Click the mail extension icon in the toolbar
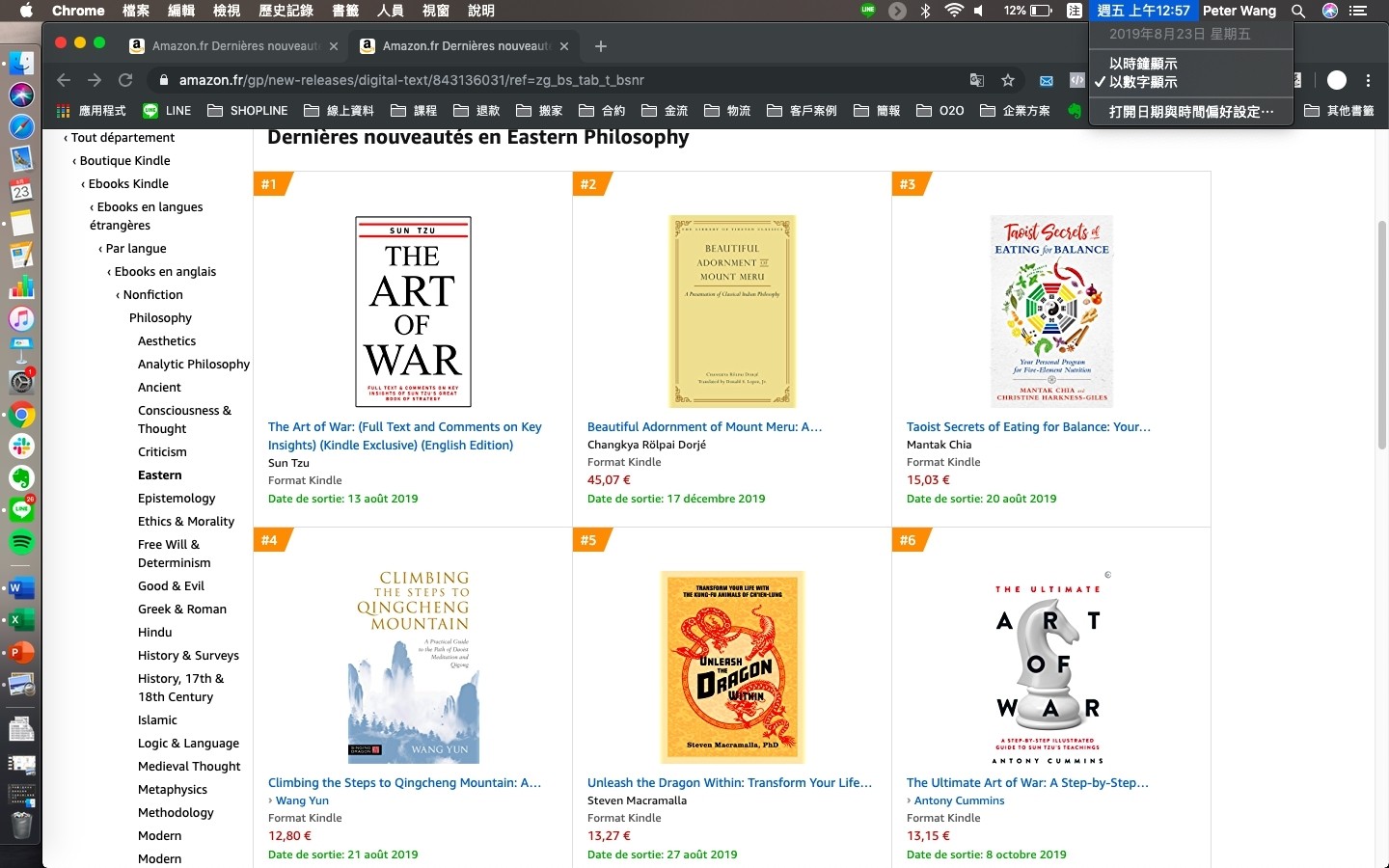The height and width of the screenshot is (868, 1389). coord(1047,80)
